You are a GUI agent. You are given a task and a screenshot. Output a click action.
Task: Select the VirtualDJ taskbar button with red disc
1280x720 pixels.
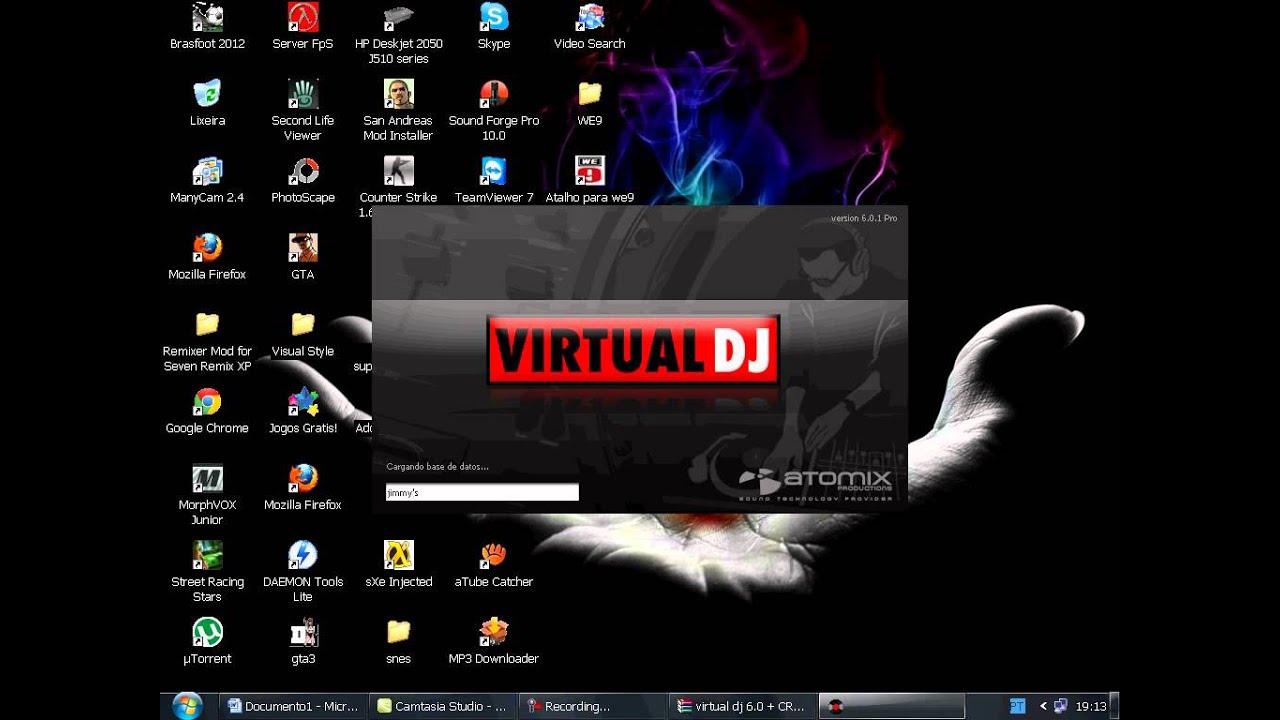pos(892,706)
